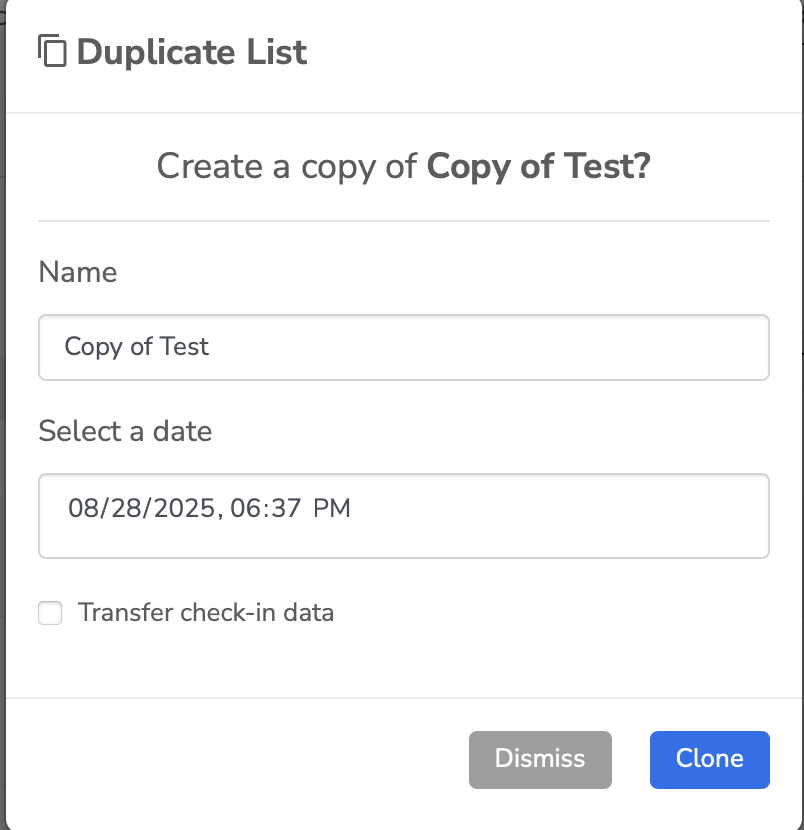Select the PM segment in the time
Image resolution: width=804 pixels, height=830 pixels.
click(332, 508)
